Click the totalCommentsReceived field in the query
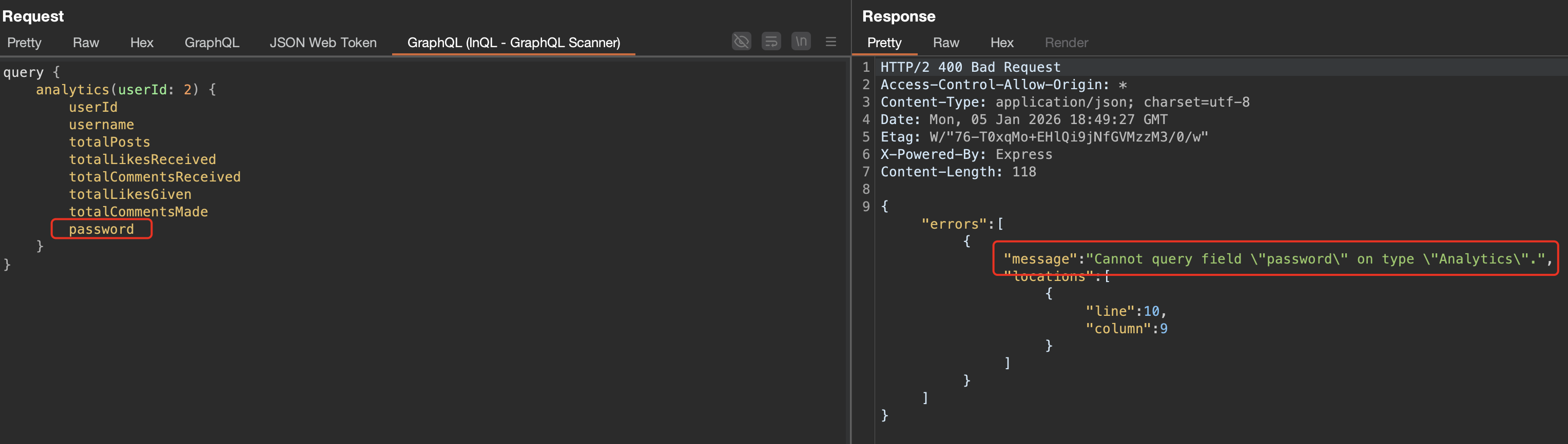 click(154, 177)
